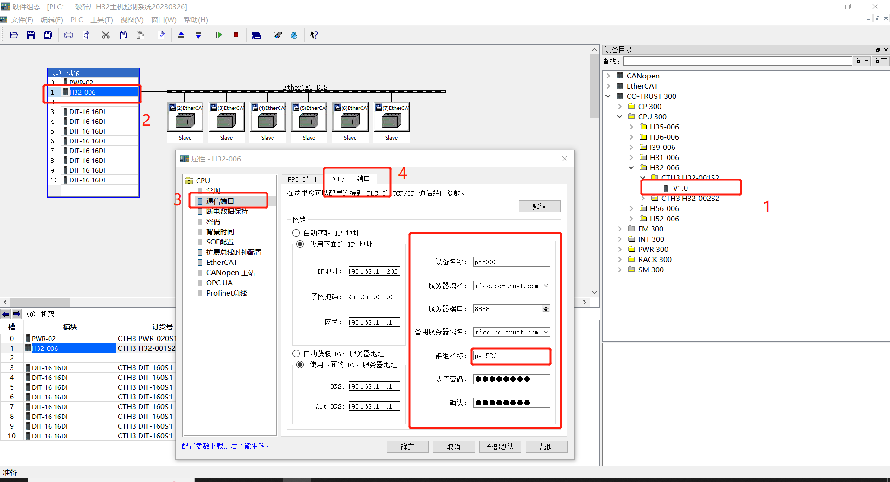Collapse the H32-006 folder
The width and height of the screenshot is (890, 482).
[x=631, y=167]
